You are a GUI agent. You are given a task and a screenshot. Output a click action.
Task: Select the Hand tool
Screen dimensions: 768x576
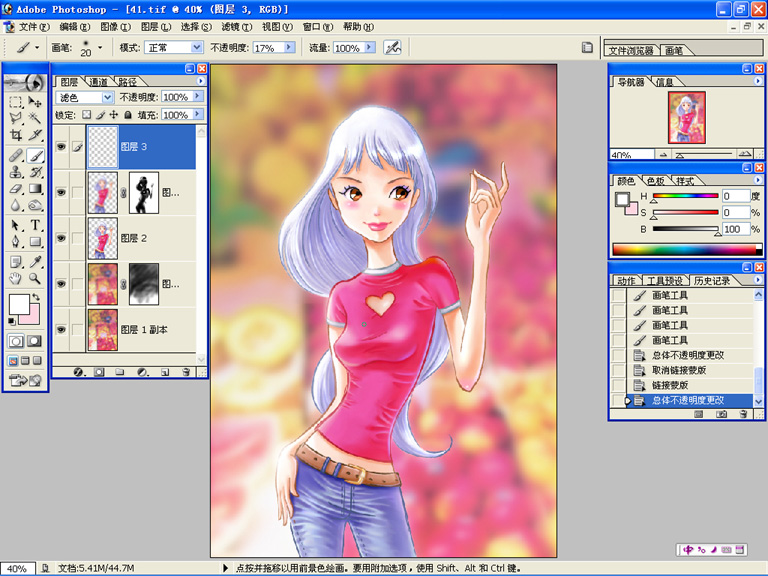pos(16,278)
